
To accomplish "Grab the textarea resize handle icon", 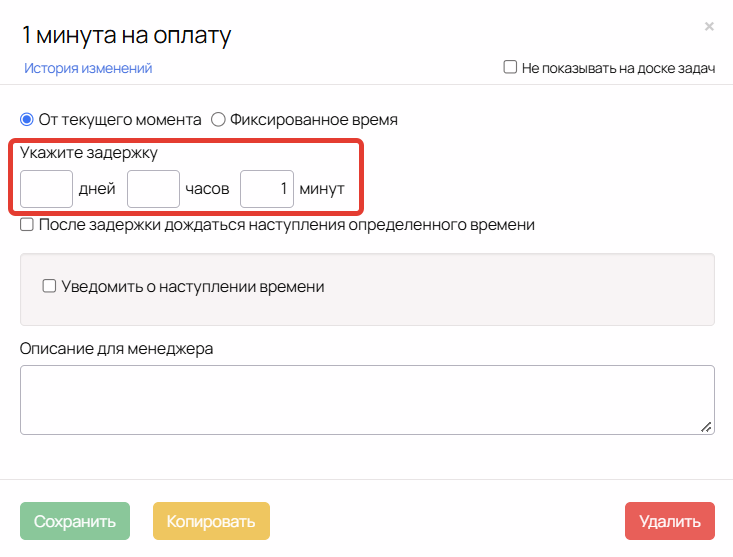I will click(706, 427).
